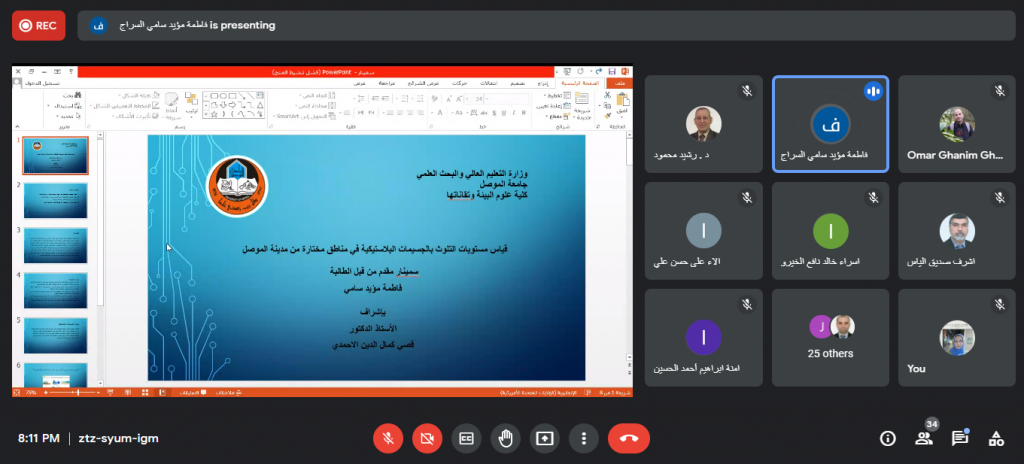Click the red File tab in PowerPoint
The image size is (1024, 464).
pyautogui.click(x=622, y=84)
